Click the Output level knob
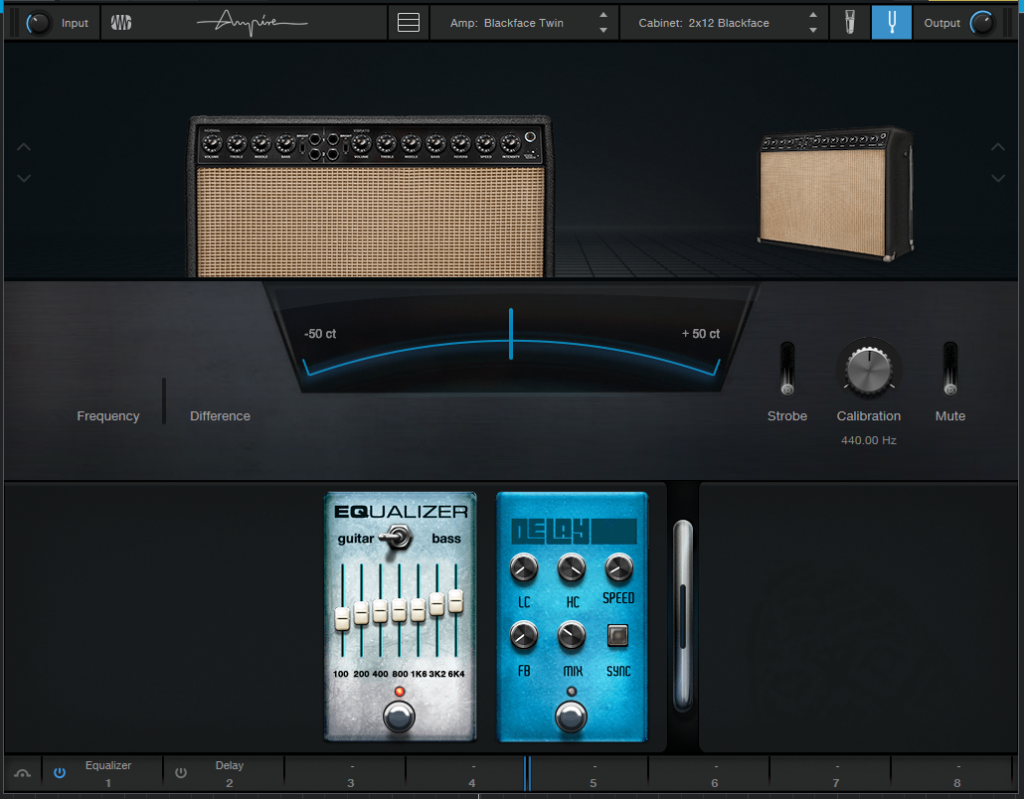 click(982, 24)
